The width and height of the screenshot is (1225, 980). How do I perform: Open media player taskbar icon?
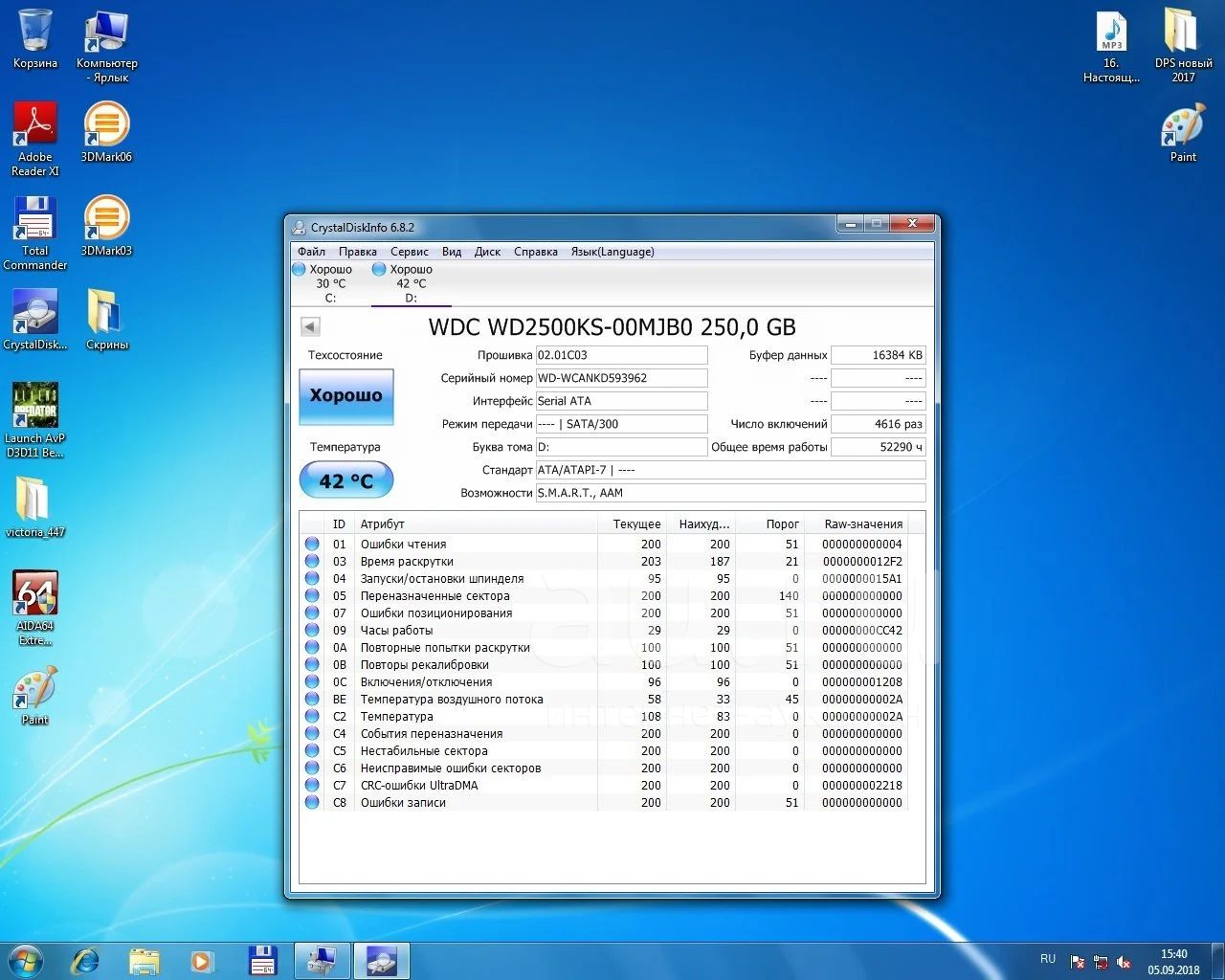click(203, 960)
